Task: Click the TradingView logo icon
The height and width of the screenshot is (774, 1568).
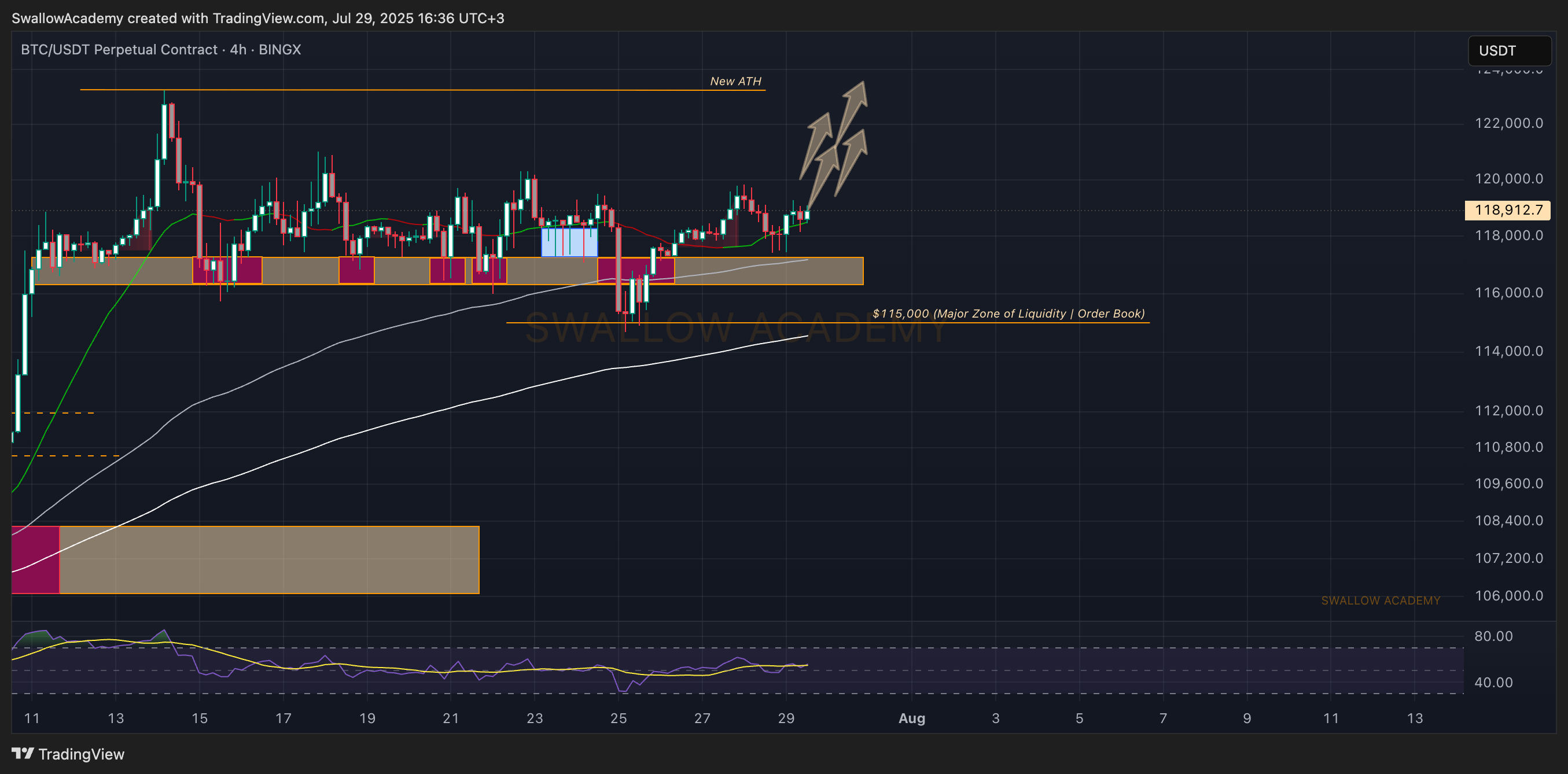Action: (x=23, y=753)
